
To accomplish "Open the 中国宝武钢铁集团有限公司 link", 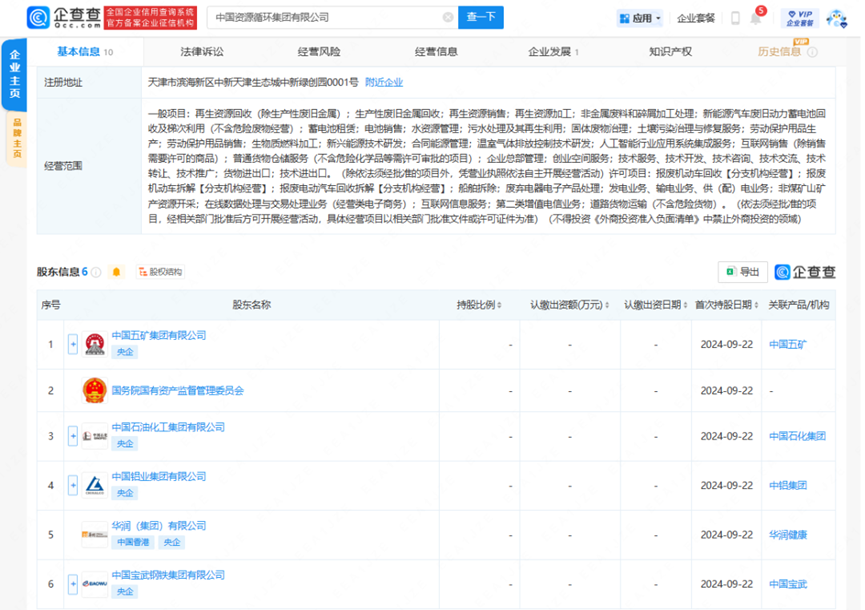I will coord(168,575).
